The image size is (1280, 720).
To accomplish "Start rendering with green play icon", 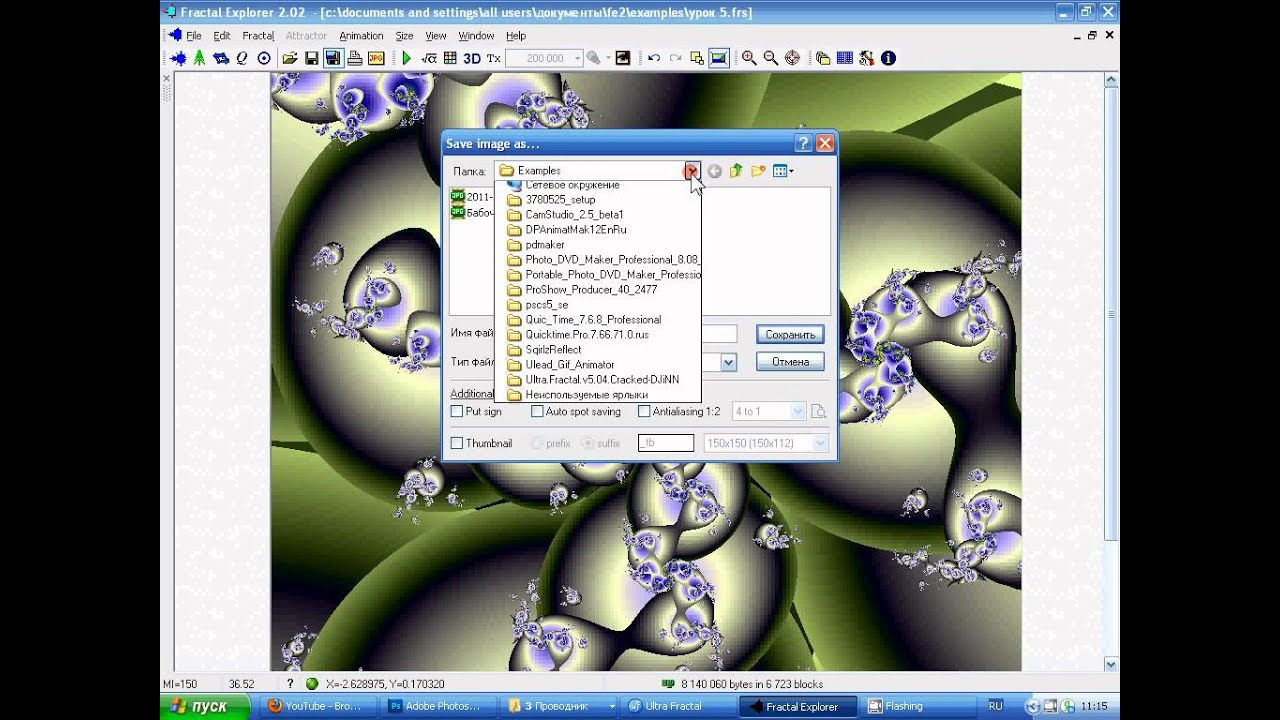I will tap(406, 58).
